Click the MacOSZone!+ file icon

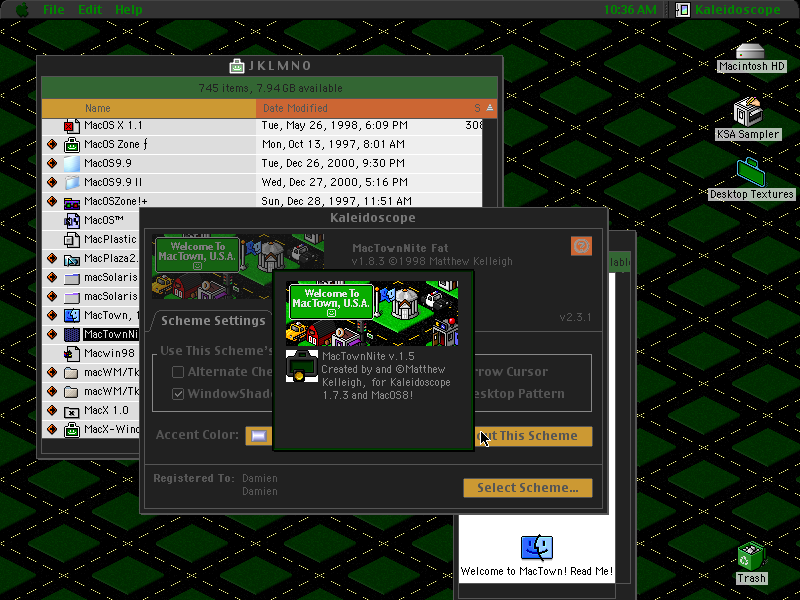tap(71, 203)
